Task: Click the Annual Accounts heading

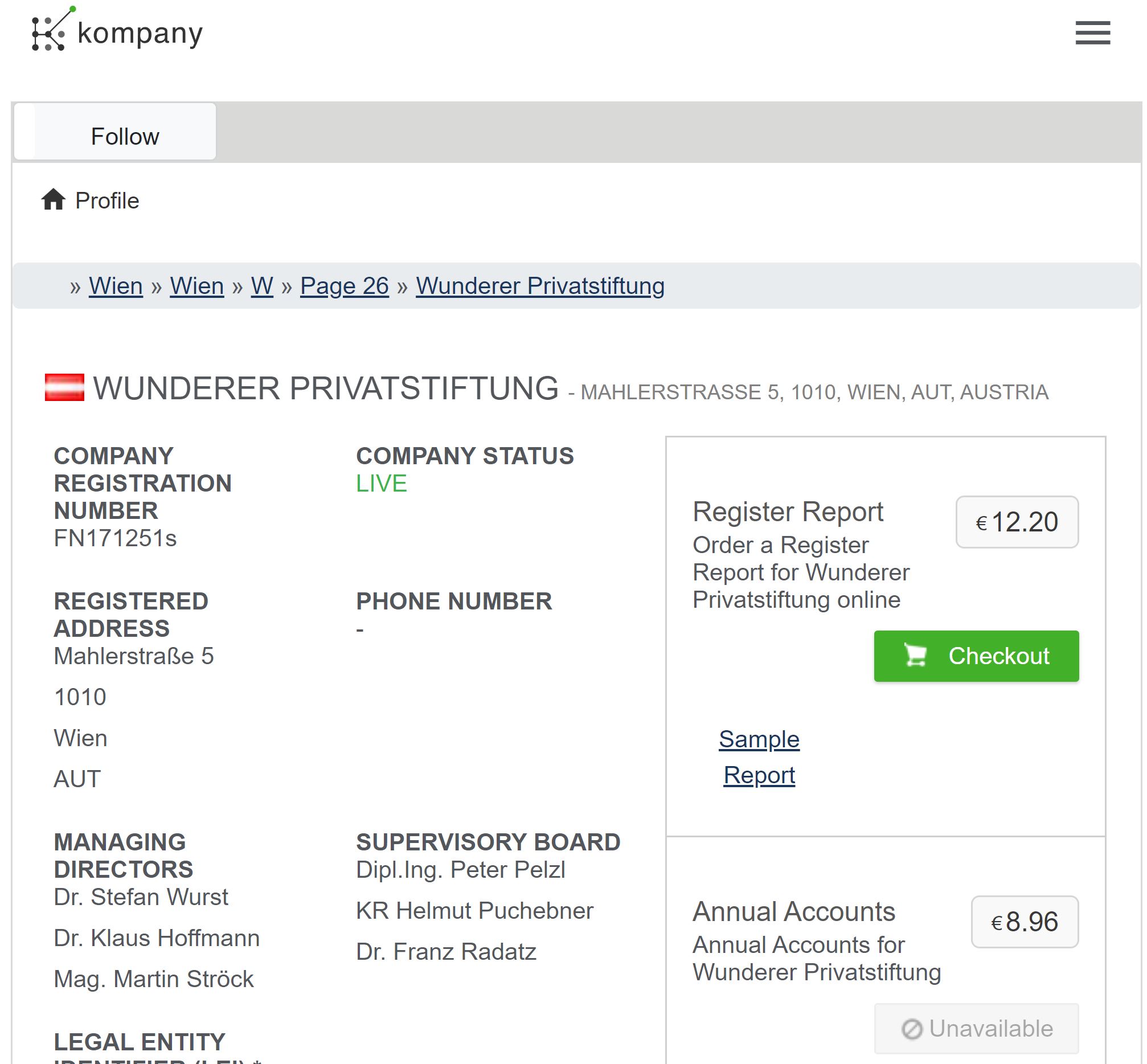Action: pyautogui.click(x=793, y=911)
